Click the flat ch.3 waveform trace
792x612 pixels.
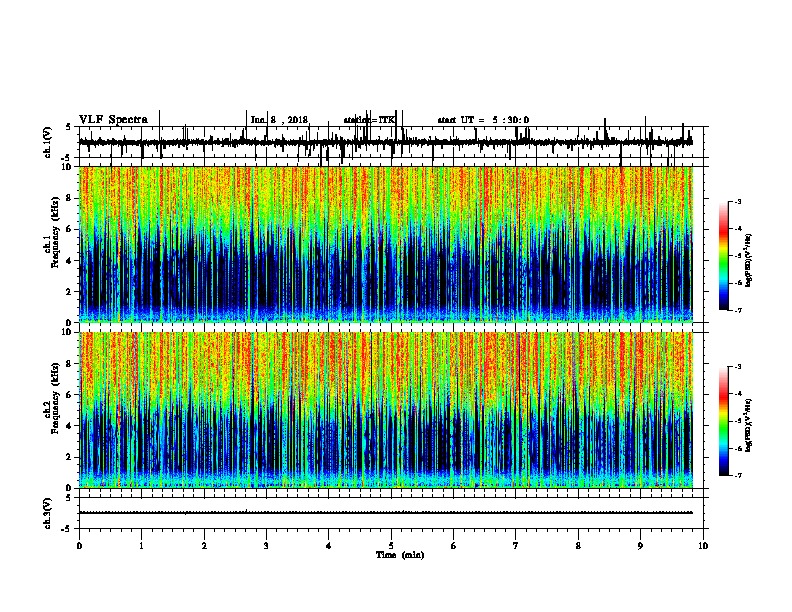(386, 513)
